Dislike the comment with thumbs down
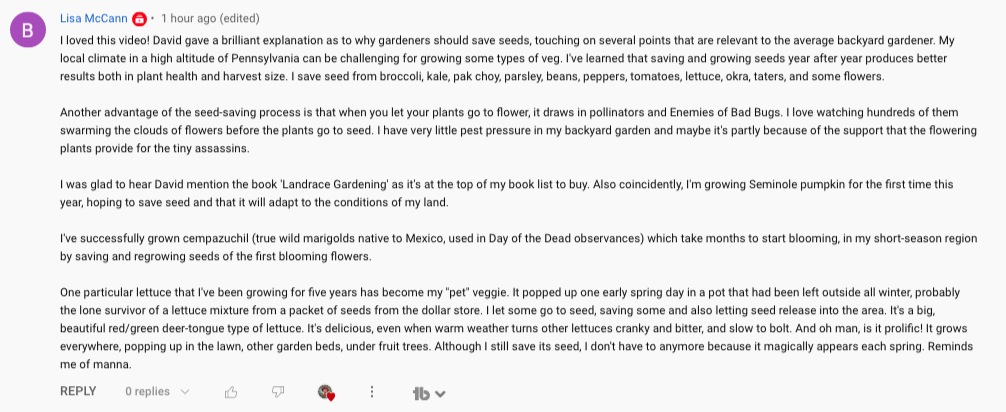This screenshot has height=412, width=1006. click(x=279, y=392)
